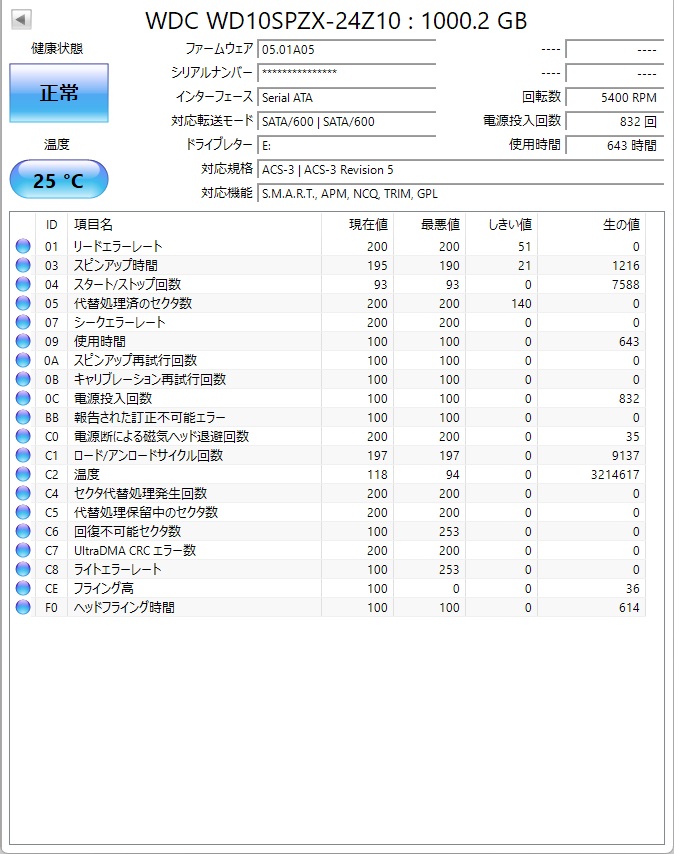This screenshot has height=854, width=674.
Task: Click the status orb for 代替処理保留中のセクタ数
Action: (23, 512)
